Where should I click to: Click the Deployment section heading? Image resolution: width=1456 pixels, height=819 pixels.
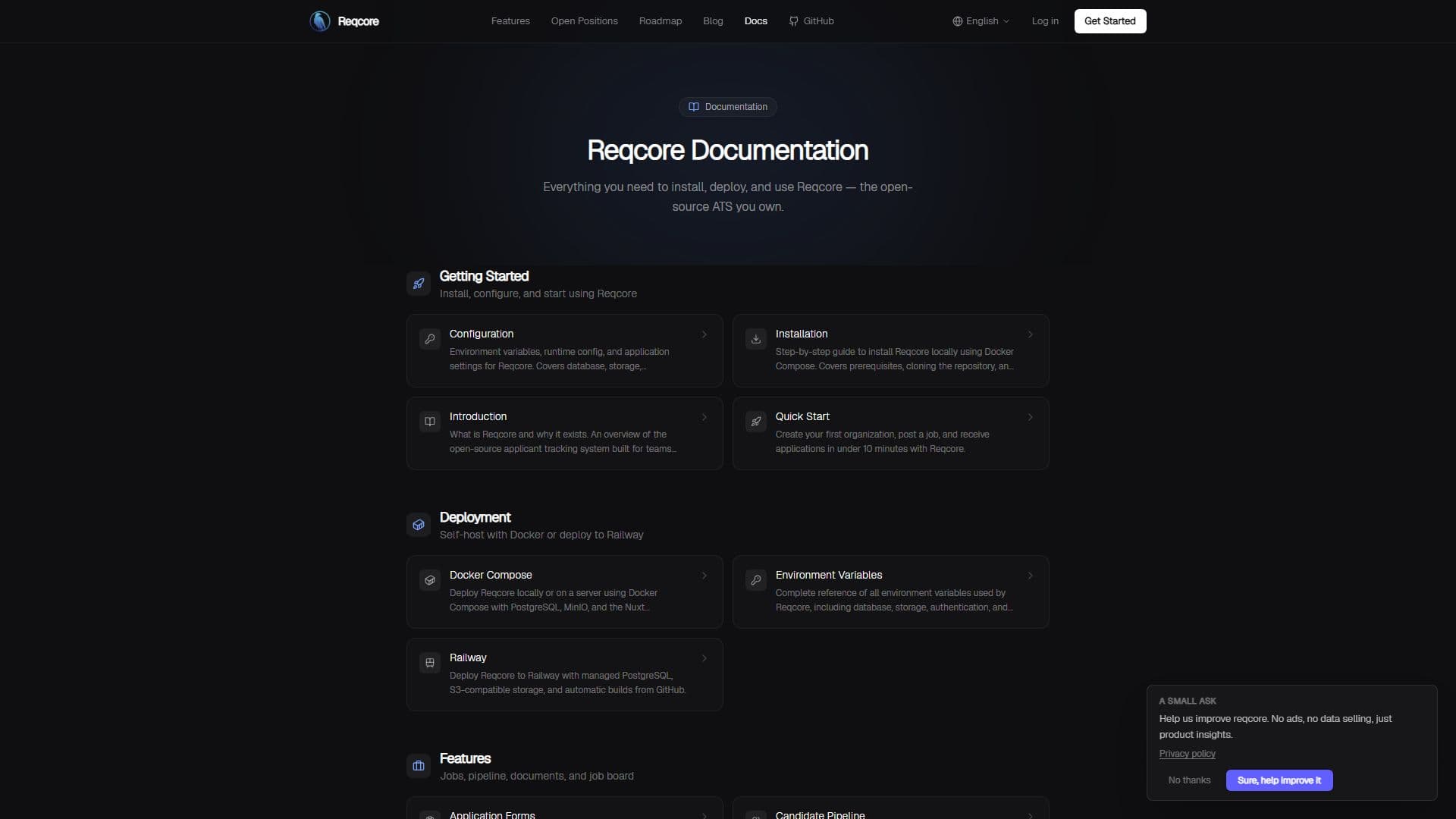click(475, 517)
